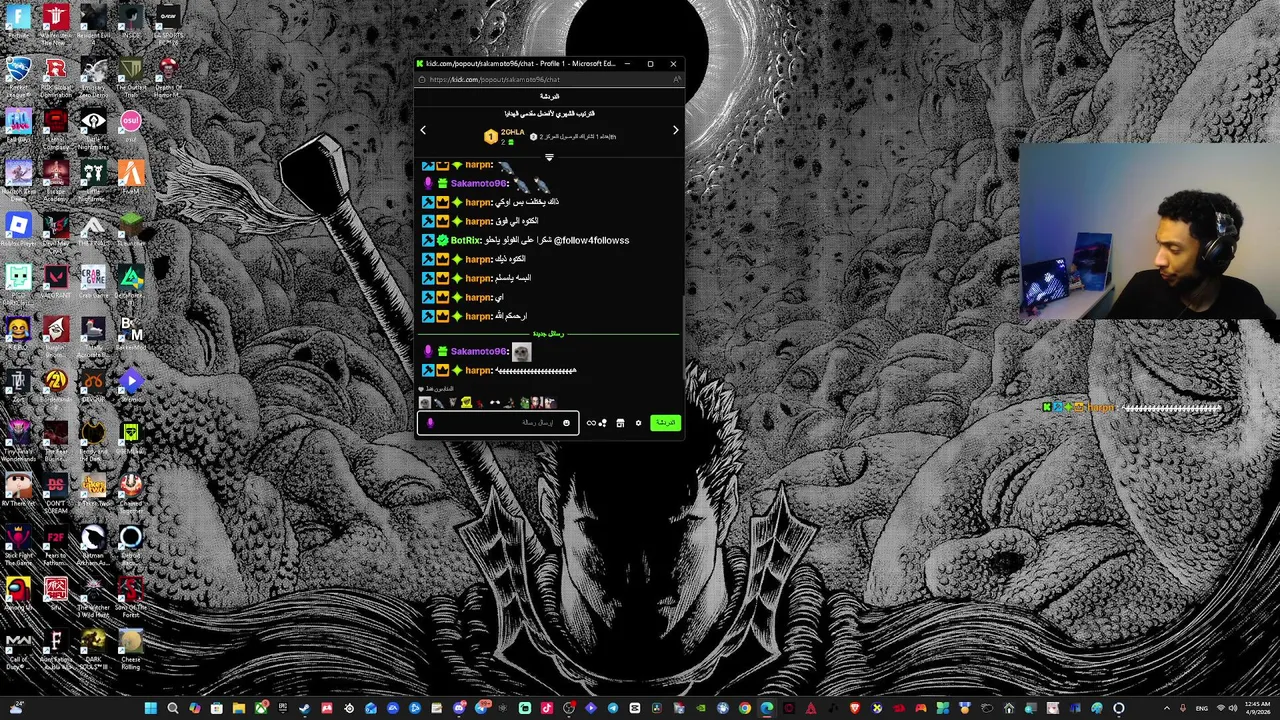The image size is (1280, 720).
Task: Click the BotRix username in chat
Action: 466,240
